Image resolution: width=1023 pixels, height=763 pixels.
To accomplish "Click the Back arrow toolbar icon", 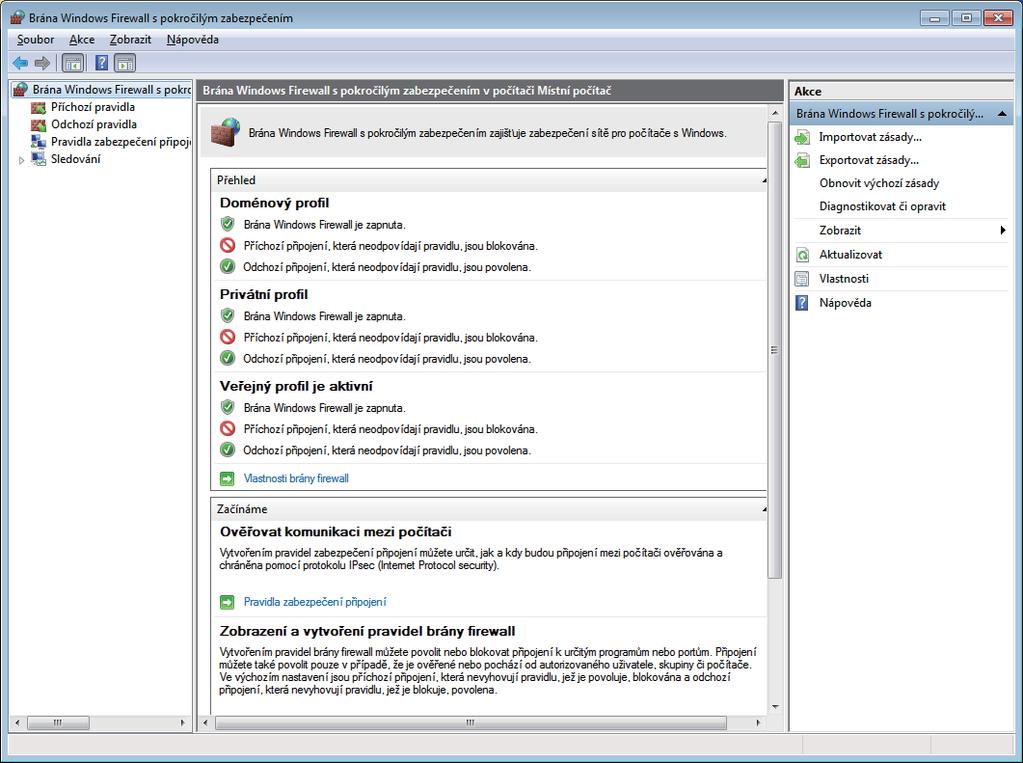I will (x=20, y=63).
